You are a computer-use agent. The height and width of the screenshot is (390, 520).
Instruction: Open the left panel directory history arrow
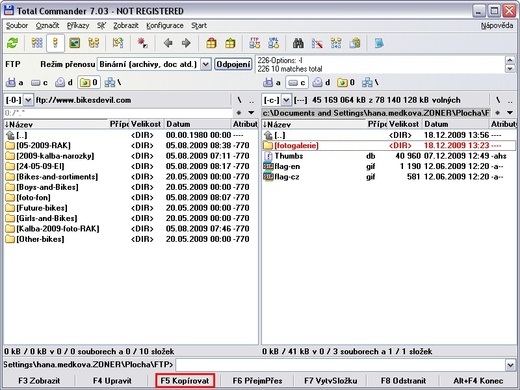(x=251, y=113)
